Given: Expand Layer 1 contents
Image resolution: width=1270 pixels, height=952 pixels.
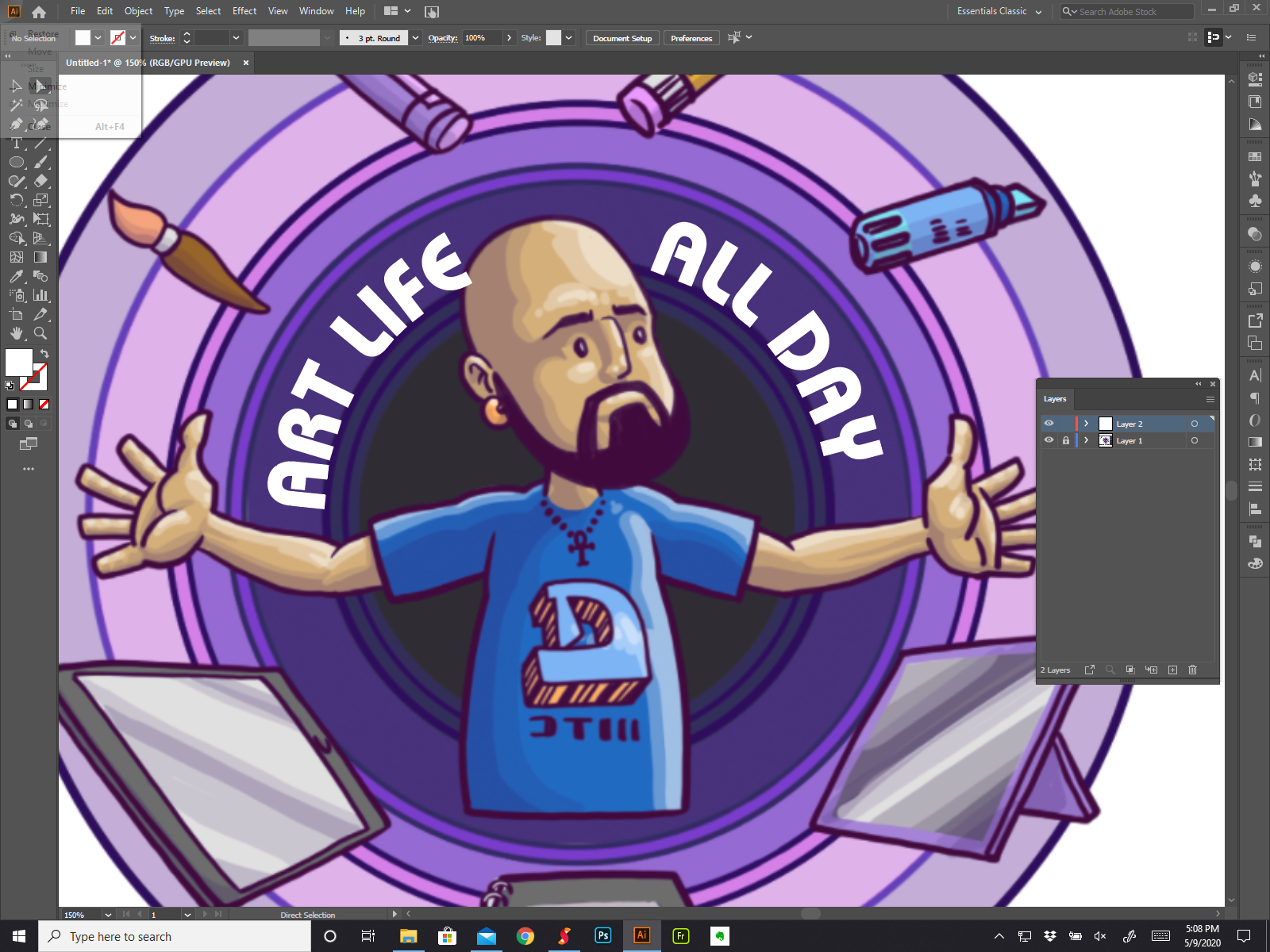Looking at the screenshot, I should pos(1086,440).
